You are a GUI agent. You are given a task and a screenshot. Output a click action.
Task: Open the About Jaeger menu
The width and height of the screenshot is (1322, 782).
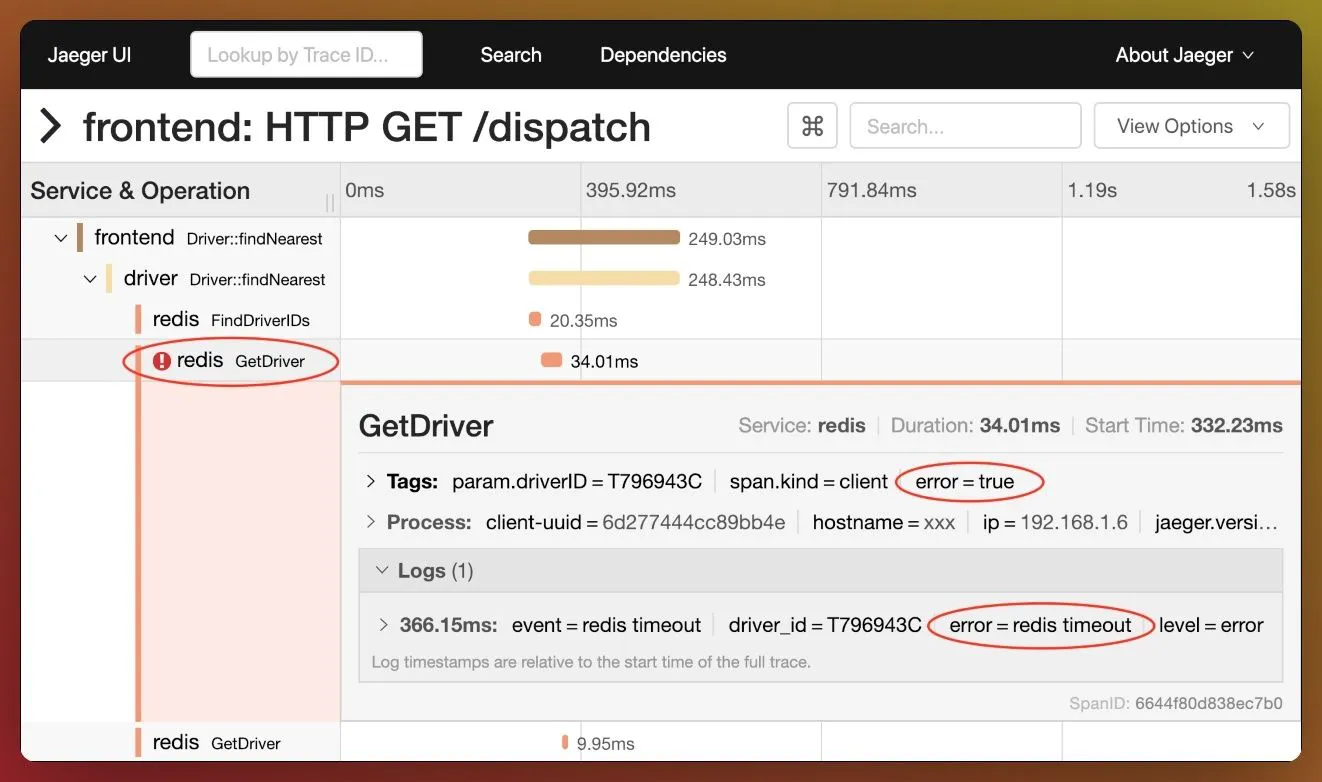coord(1184,55)
